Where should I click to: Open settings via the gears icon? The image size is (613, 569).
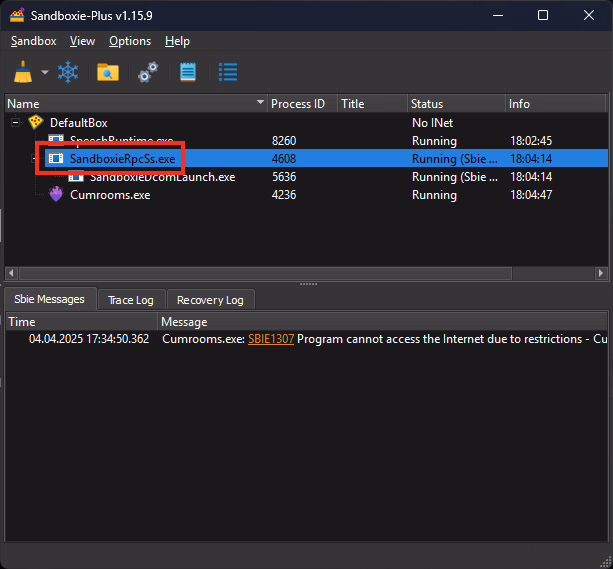tap(148, 72)
